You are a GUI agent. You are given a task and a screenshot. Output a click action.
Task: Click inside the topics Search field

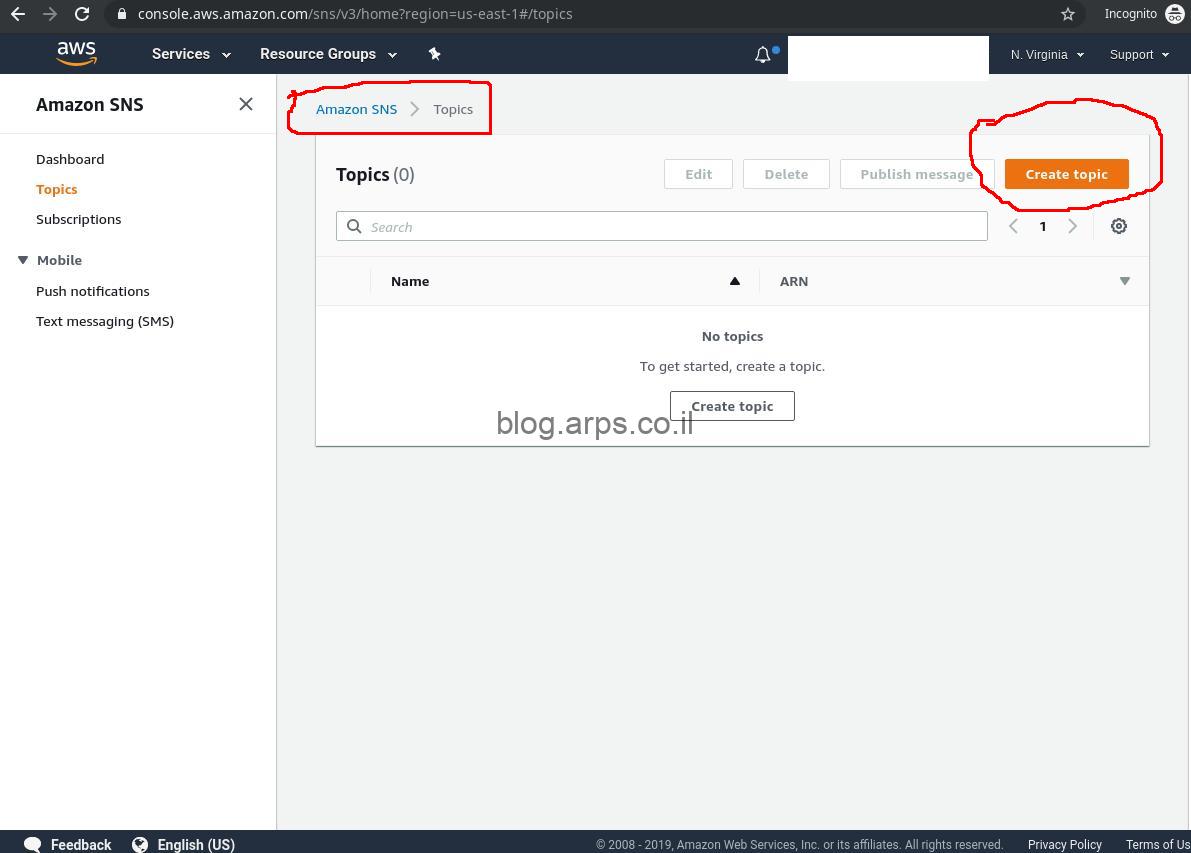pos(662,226)
